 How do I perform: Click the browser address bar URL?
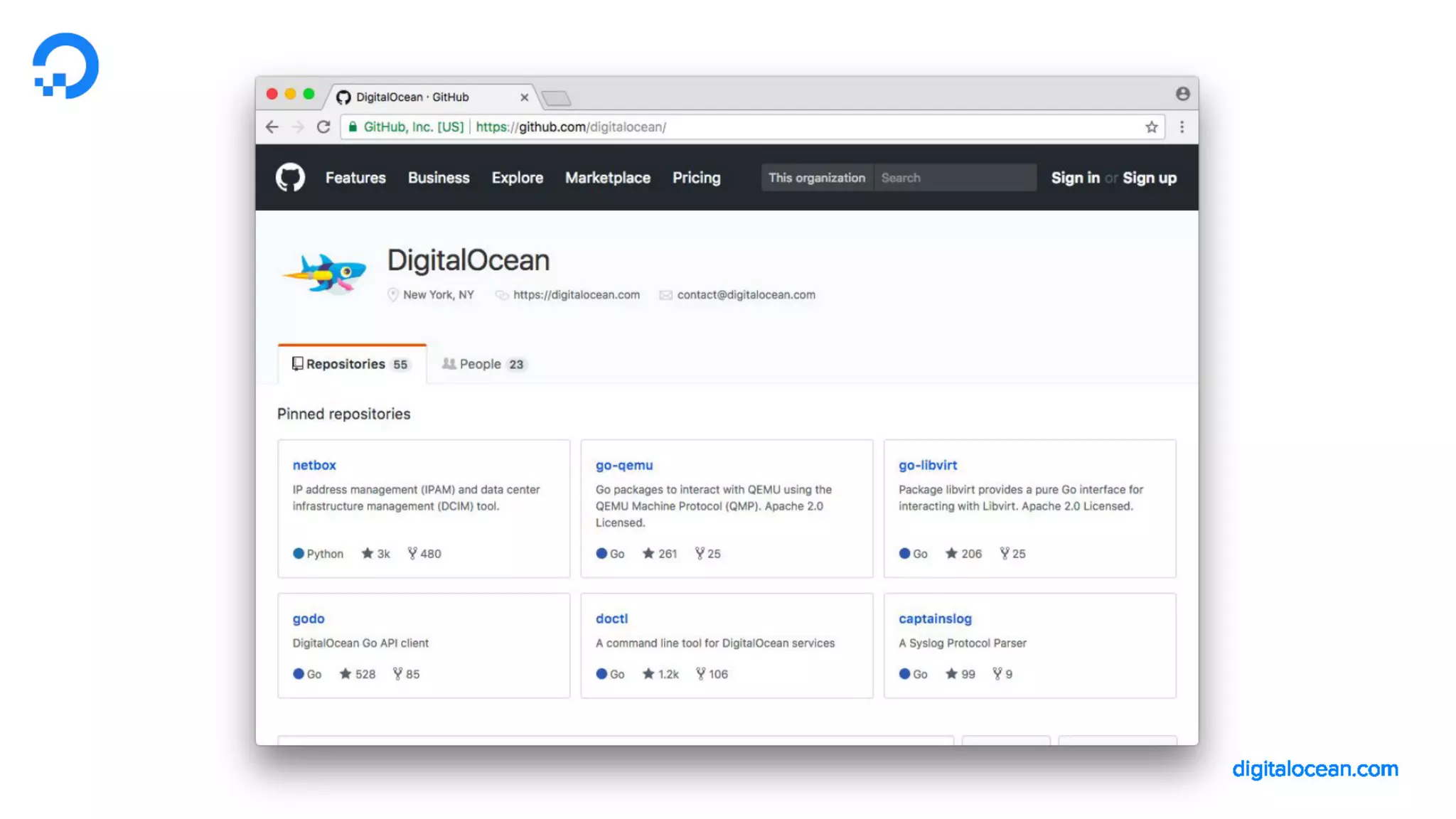(x=571, y=127)
